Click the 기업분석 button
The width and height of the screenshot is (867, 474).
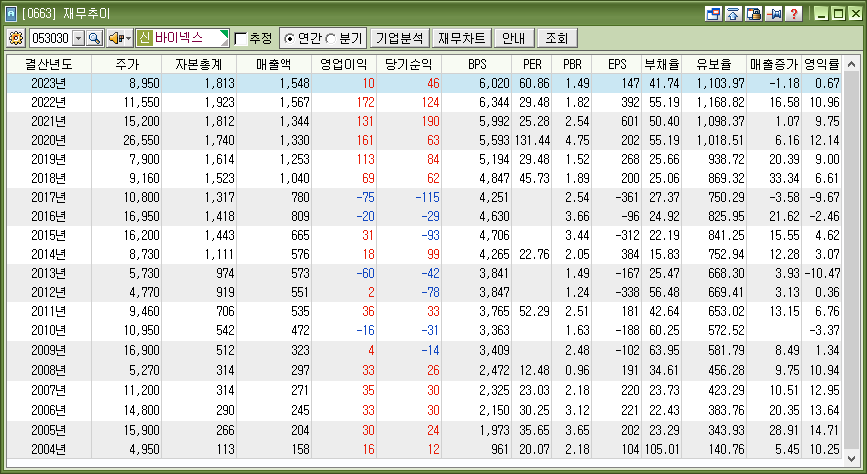tap(399, 38)
